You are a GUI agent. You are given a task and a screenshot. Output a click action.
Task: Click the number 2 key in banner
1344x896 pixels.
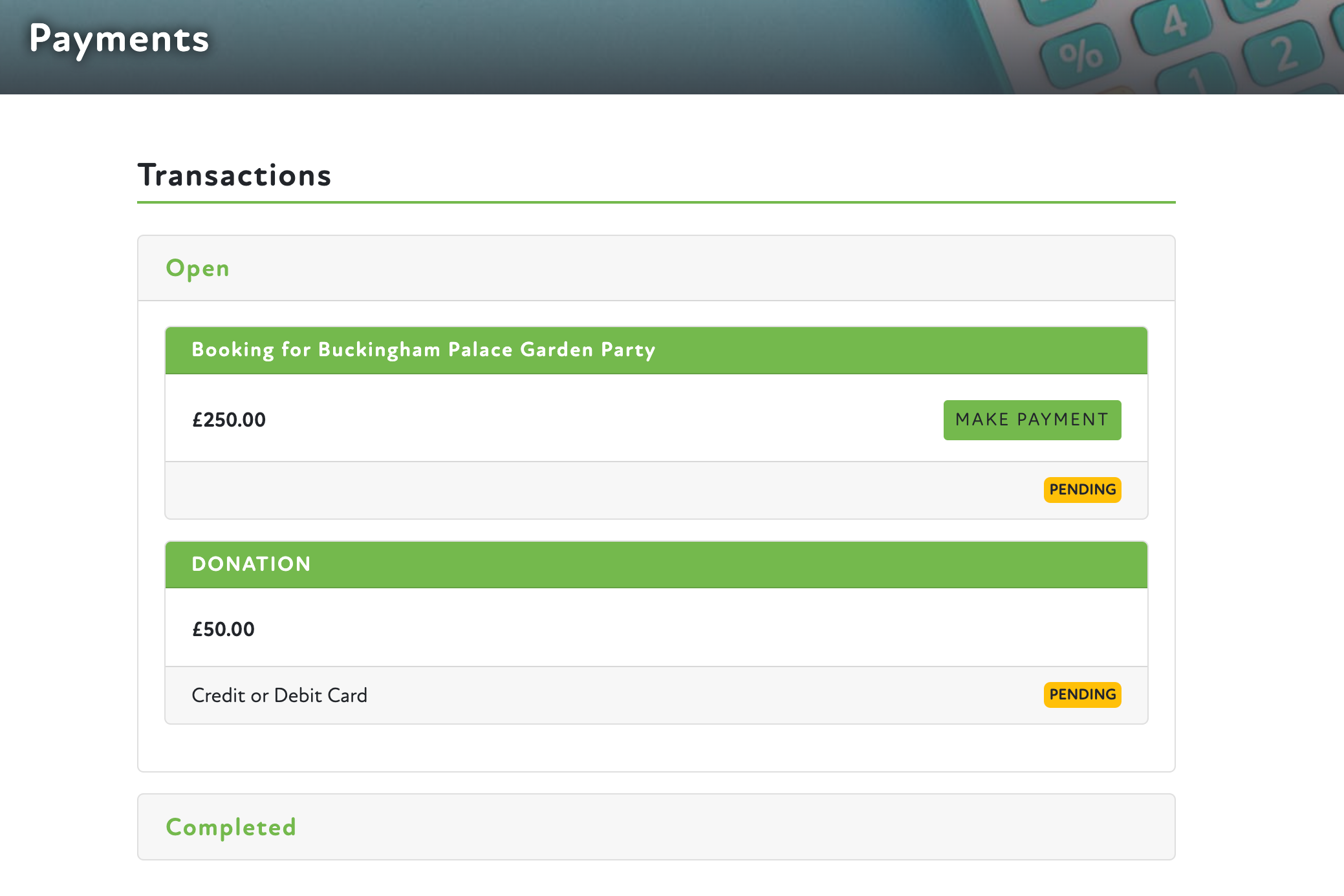pyautogui.click(x=1284, y=55)
